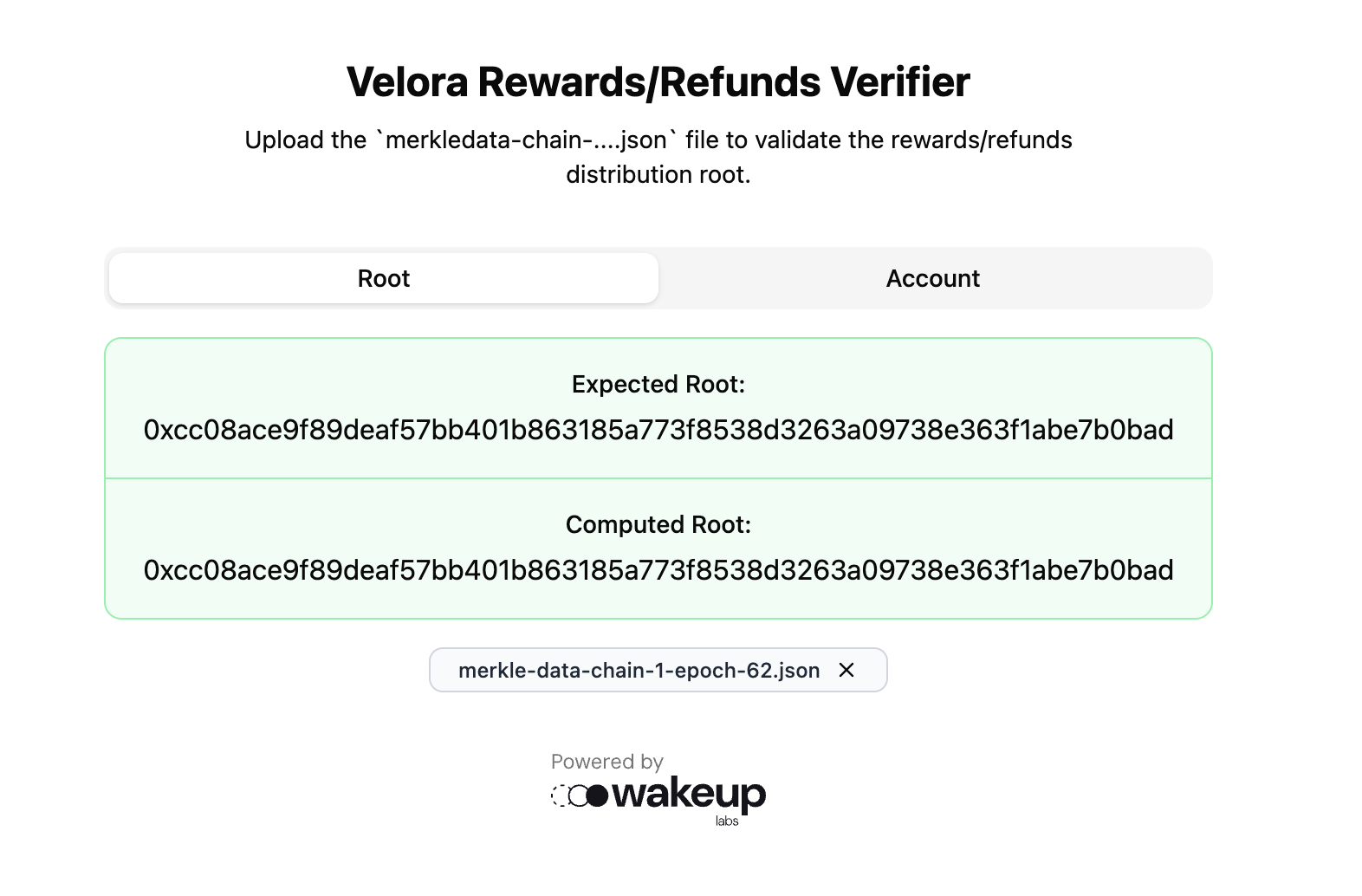Click the dashed circle in wakeup logo

[560, 795]
